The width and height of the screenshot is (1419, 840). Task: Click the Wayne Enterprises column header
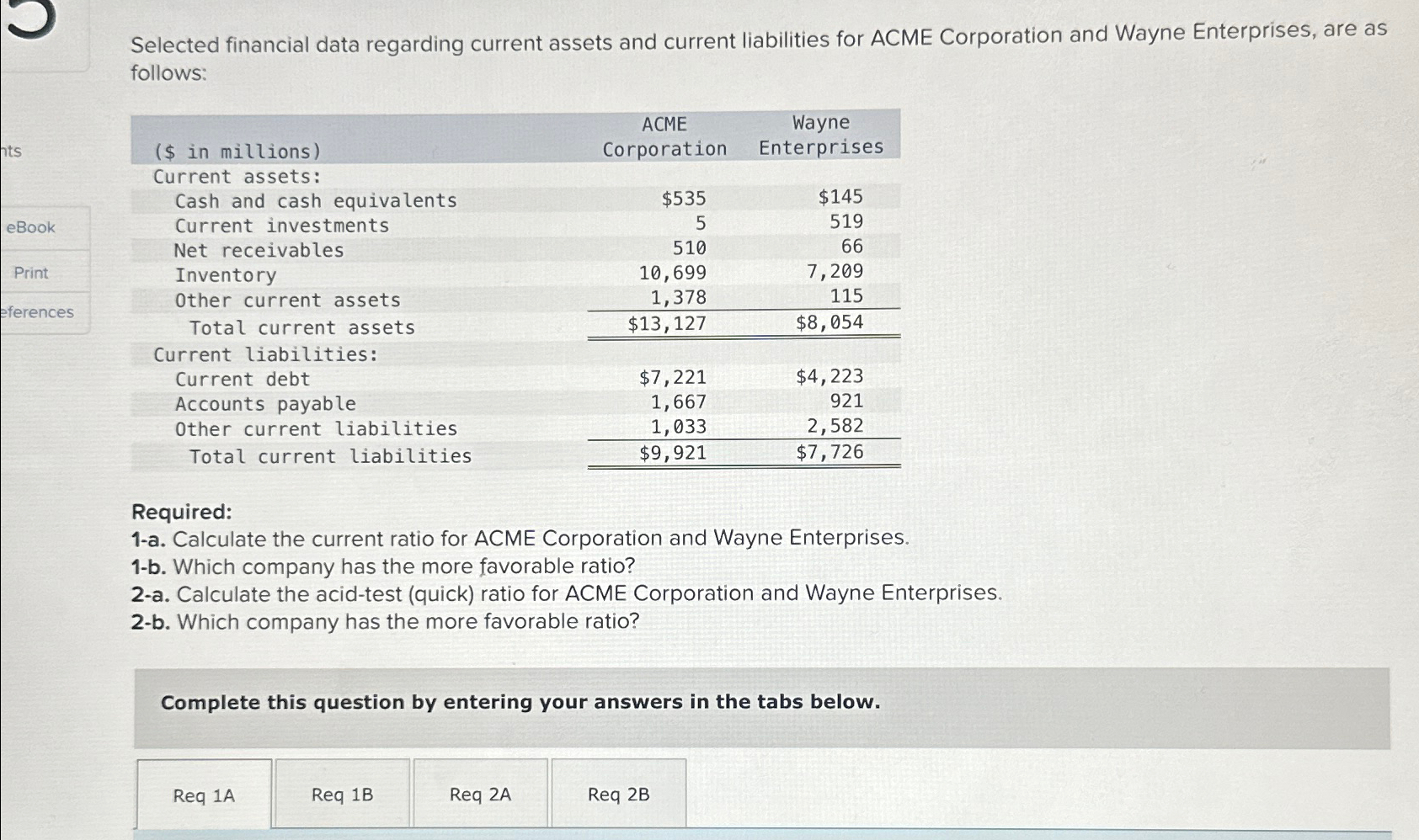coord(819,135)
